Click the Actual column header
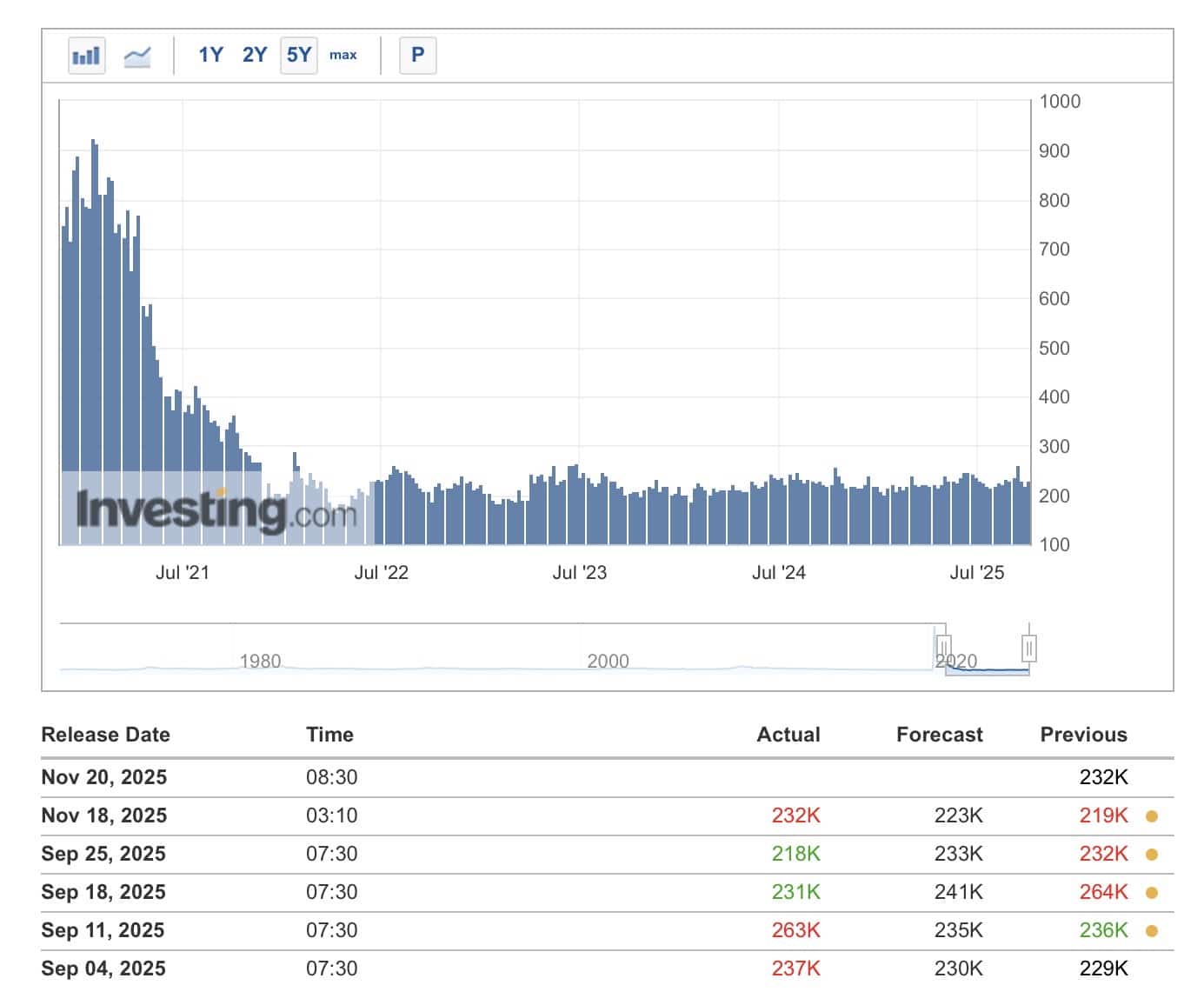 [788, 735]
